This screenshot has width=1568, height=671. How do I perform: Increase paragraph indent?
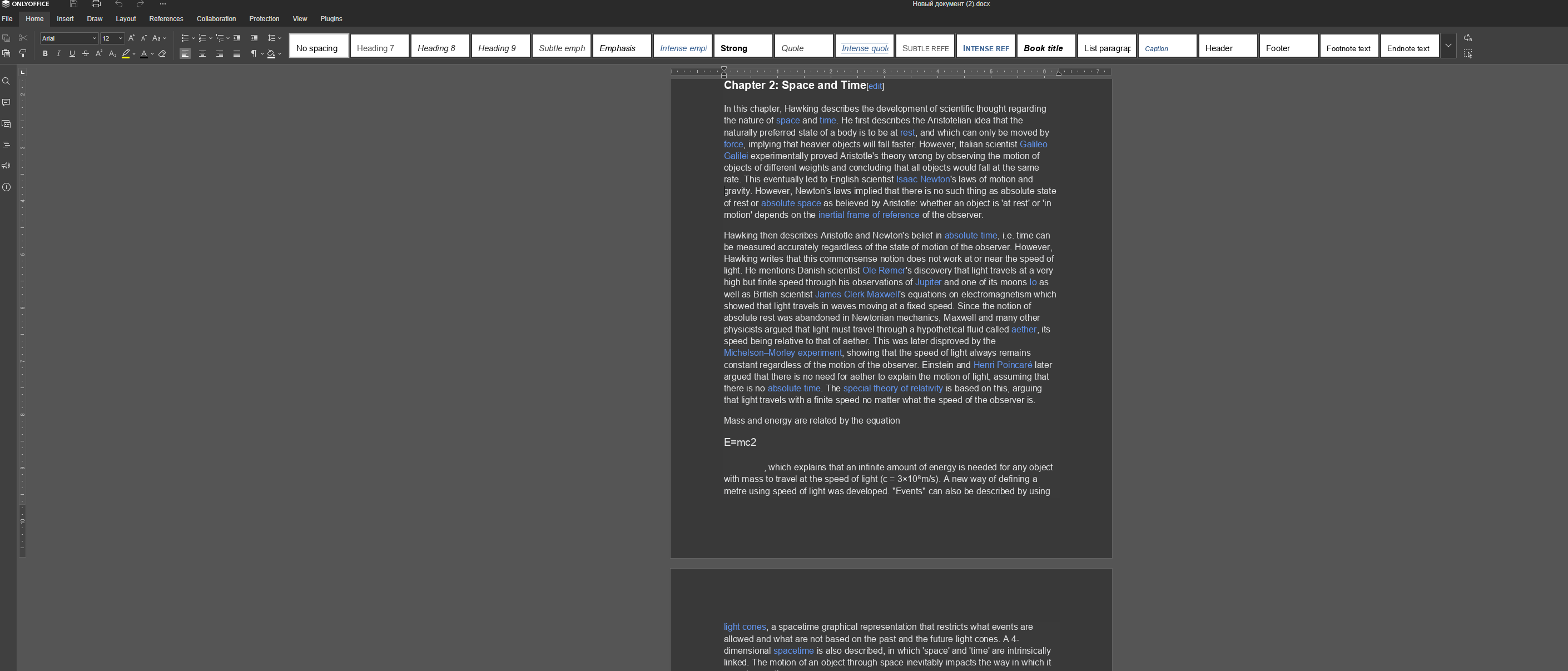[x=254, y=38]
